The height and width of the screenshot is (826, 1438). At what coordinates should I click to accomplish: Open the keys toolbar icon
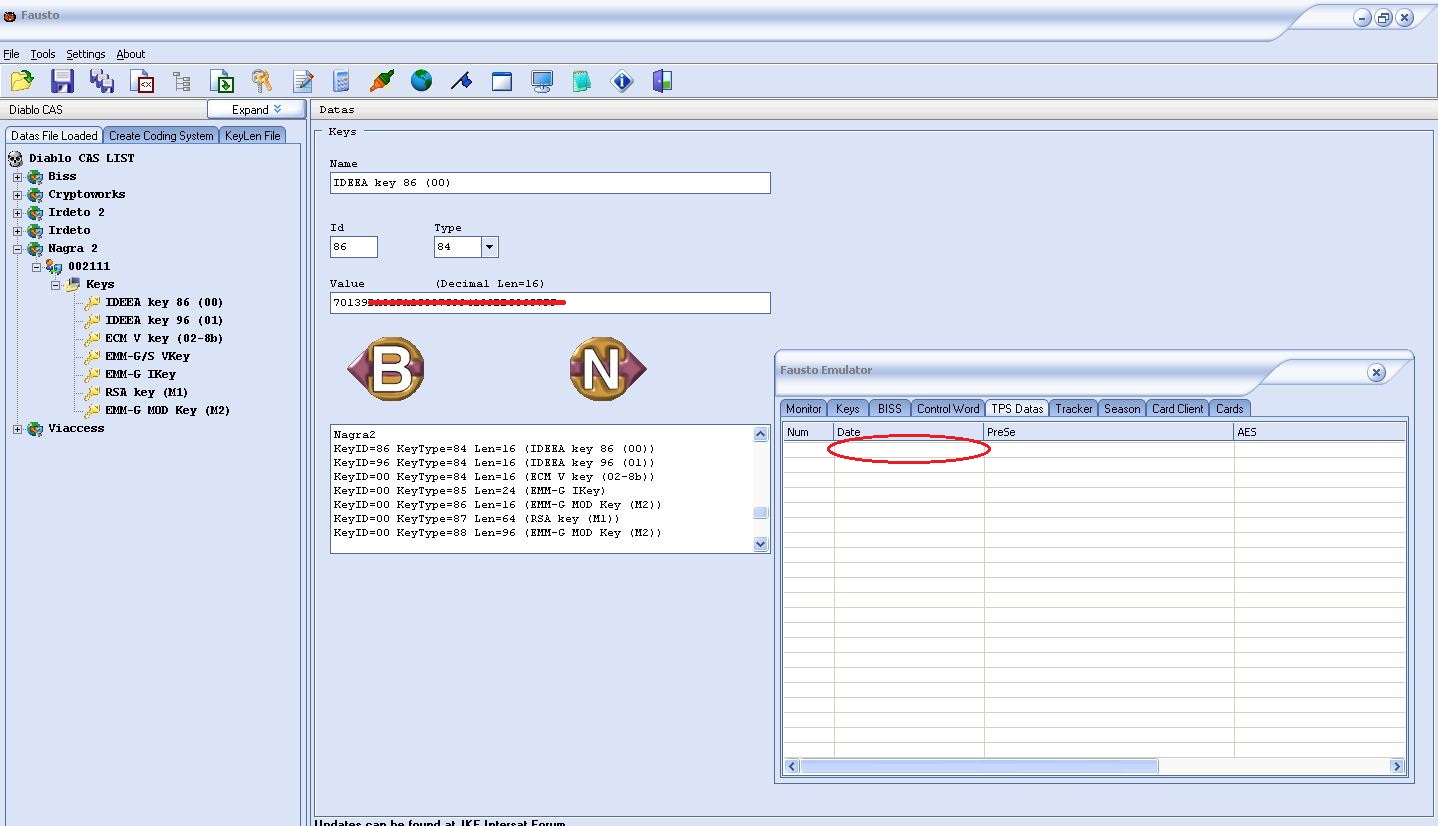[x=262, y=81]
